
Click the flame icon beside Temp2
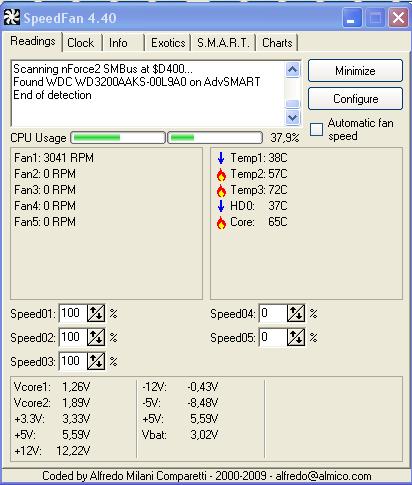(x=221, y=174)
